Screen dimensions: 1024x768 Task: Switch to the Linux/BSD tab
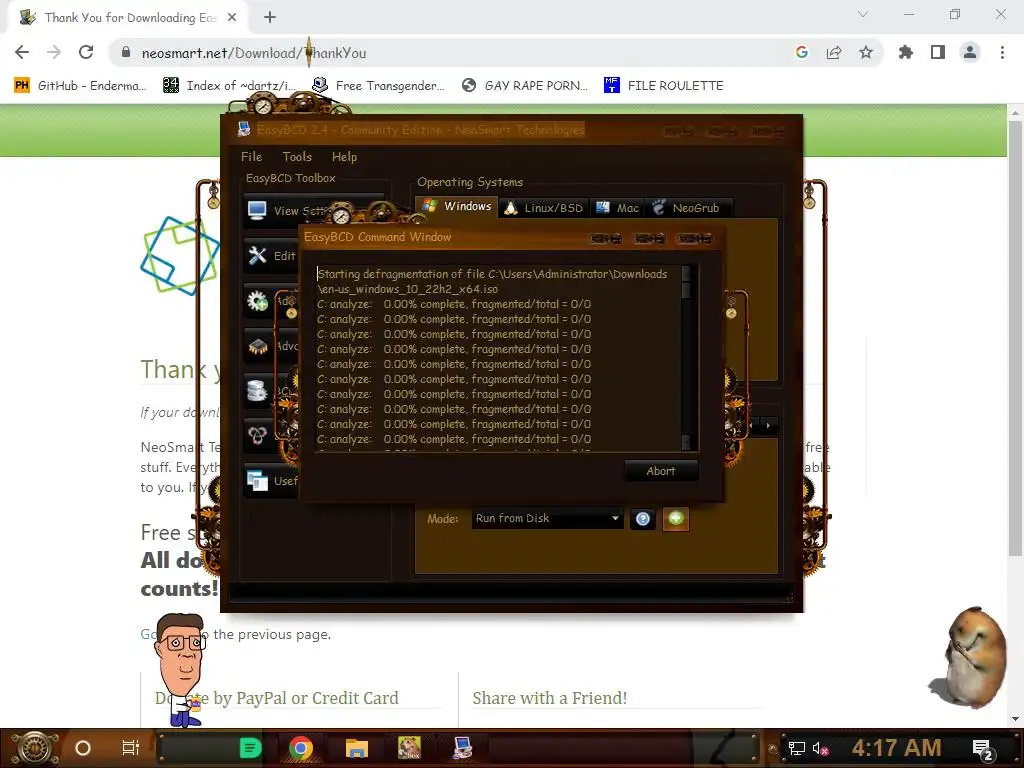pyautogui.click(x=544, y=208)
